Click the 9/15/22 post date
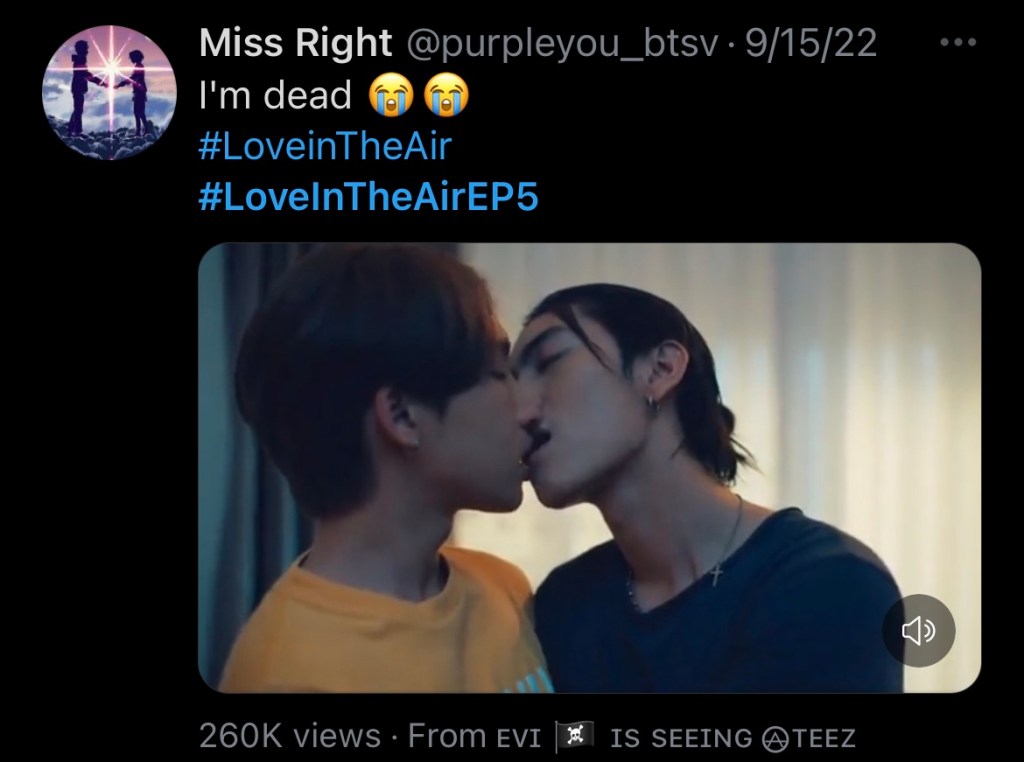1024x762 pixels. pyautogui.click(x=810, y=43)
